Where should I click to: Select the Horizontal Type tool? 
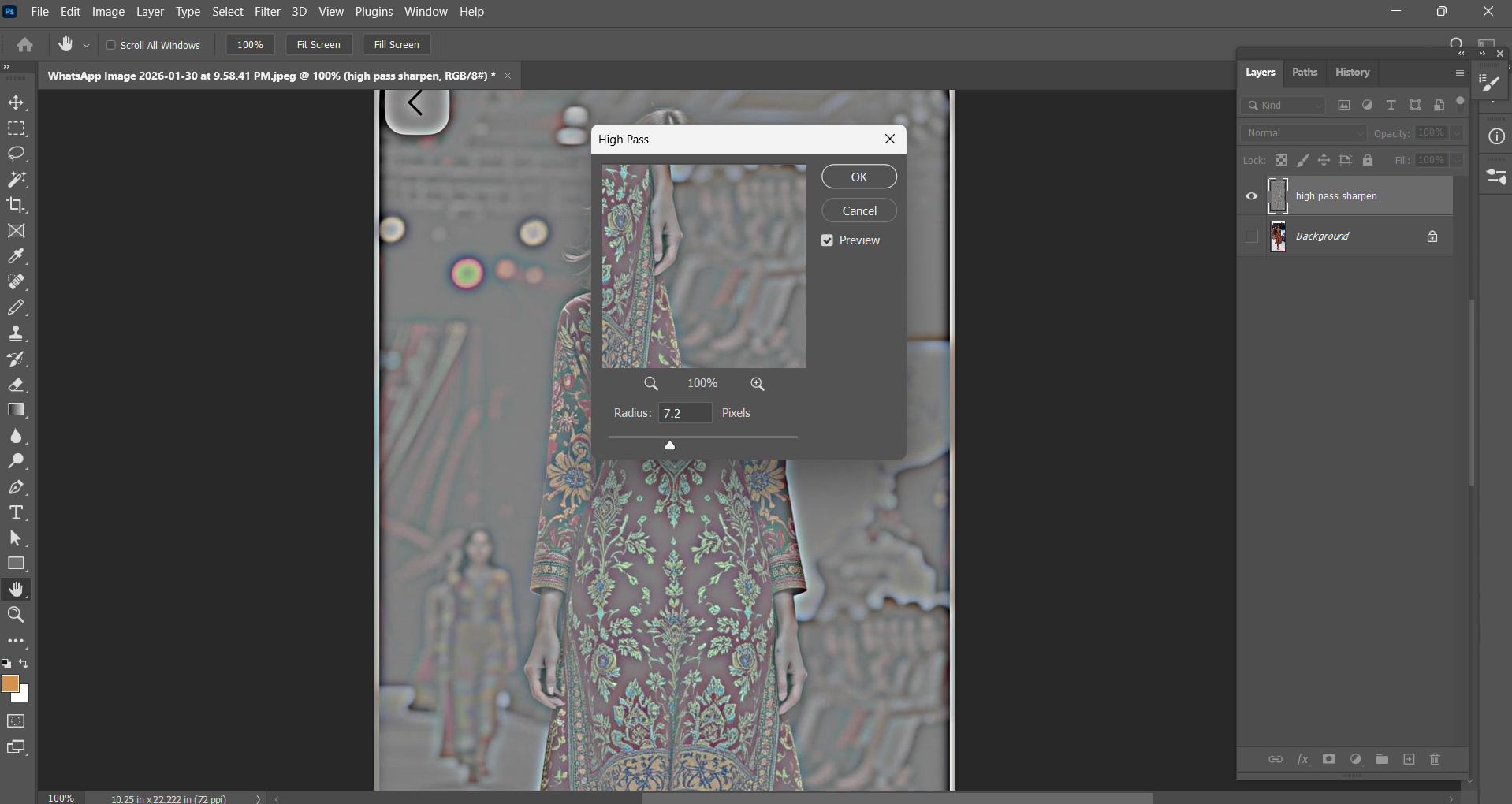point(16,513)
